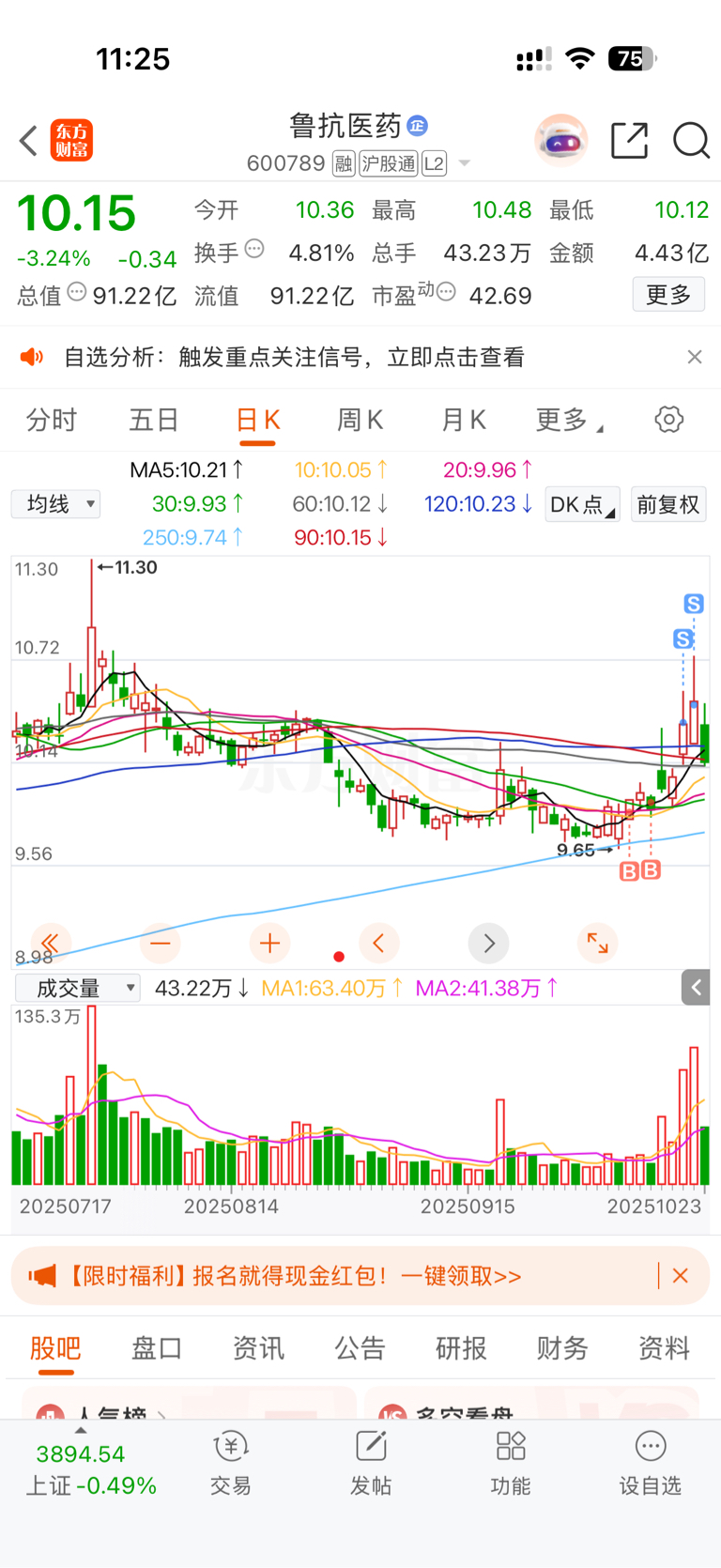Tap the right B buy marker

651,869
